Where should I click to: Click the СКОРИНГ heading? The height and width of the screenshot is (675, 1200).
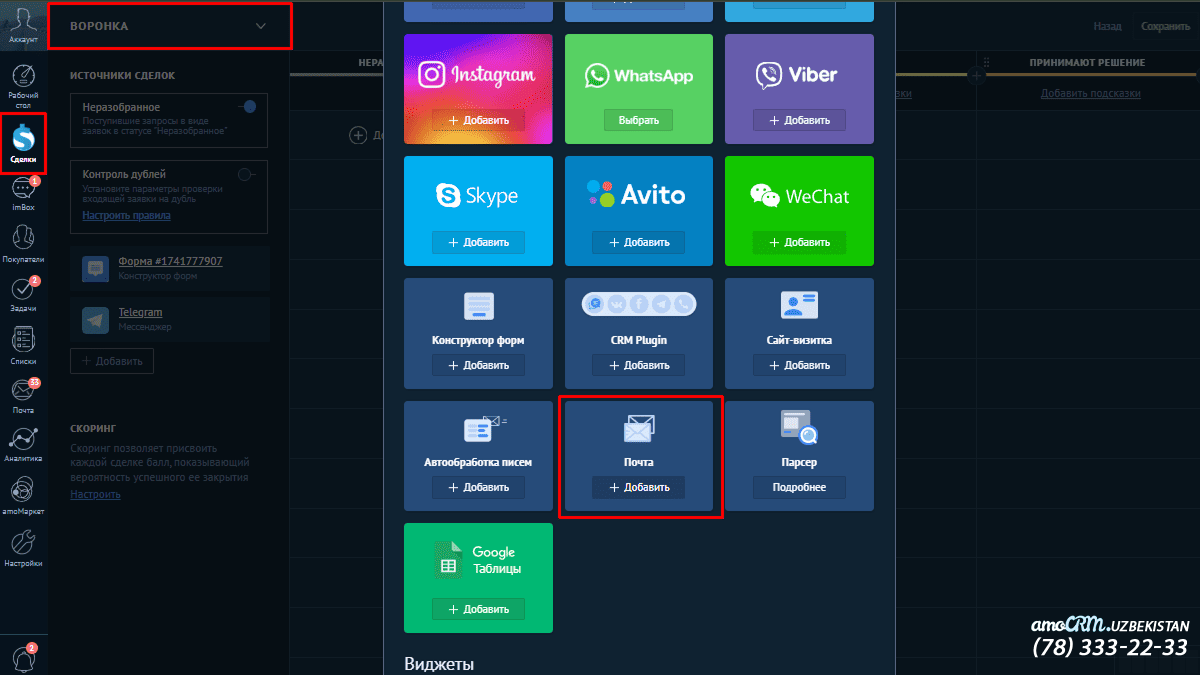pos(93,427)
